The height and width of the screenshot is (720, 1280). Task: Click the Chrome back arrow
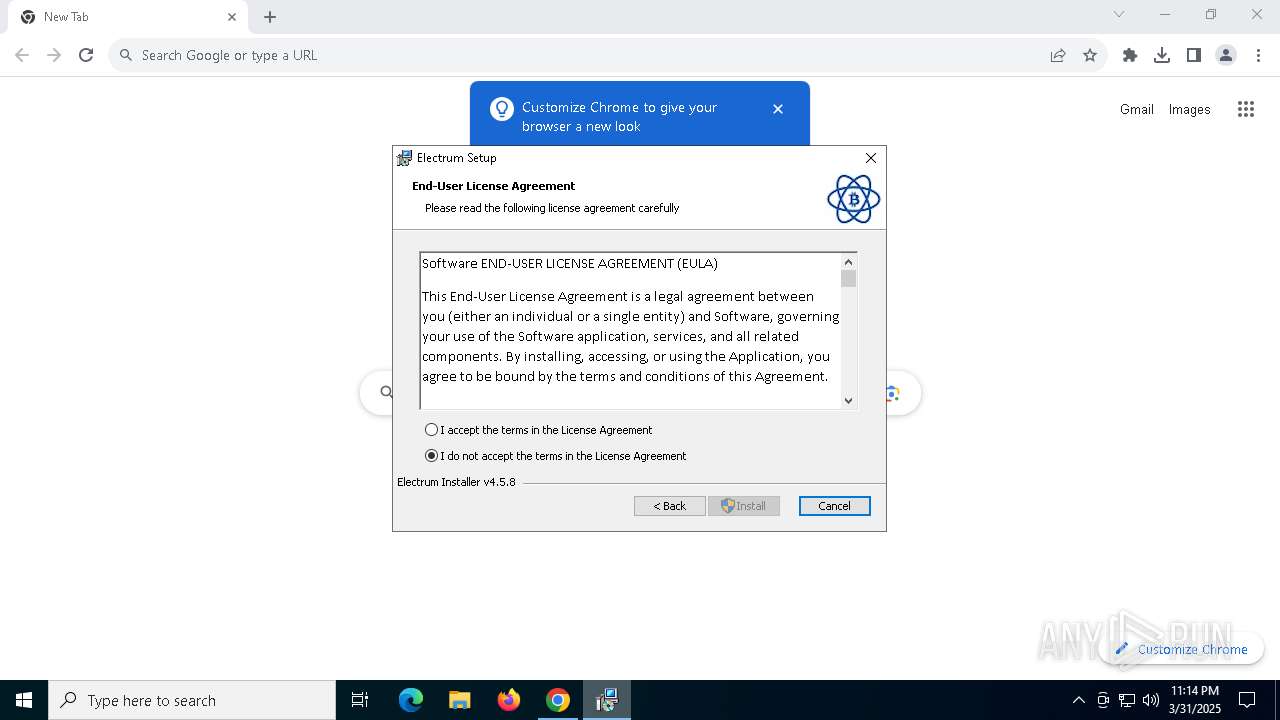pyautogui.click(x=22, y=55)
